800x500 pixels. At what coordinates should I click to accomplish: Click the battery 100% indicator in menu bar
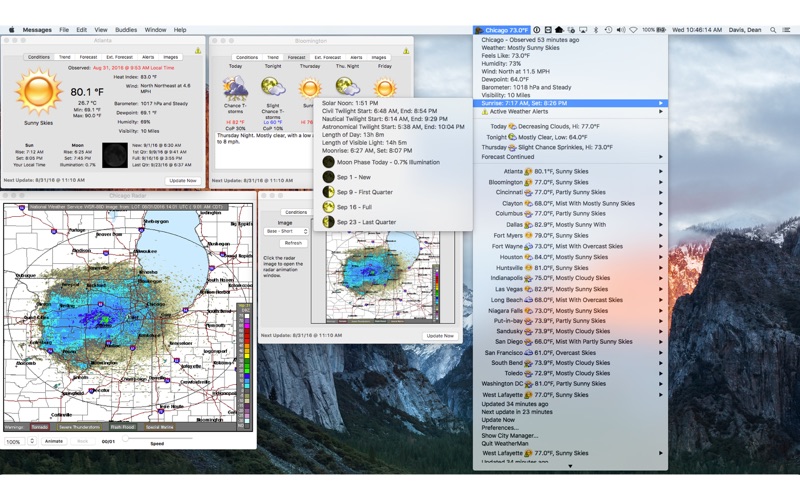(x=654, y=30)
